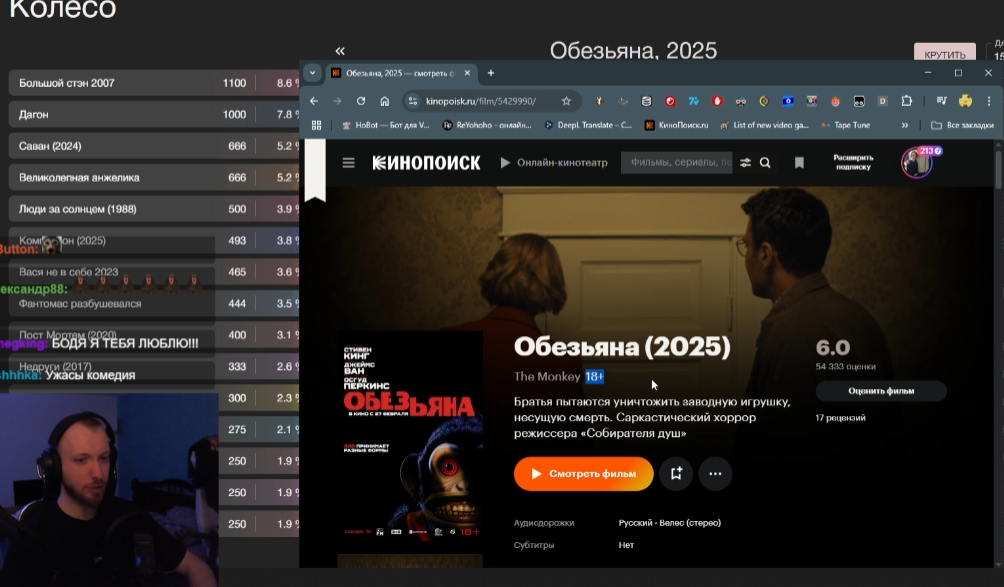Open the Kinopoisk bookmarks flag icon
The image size is (1004, 587).
(799, 163)
